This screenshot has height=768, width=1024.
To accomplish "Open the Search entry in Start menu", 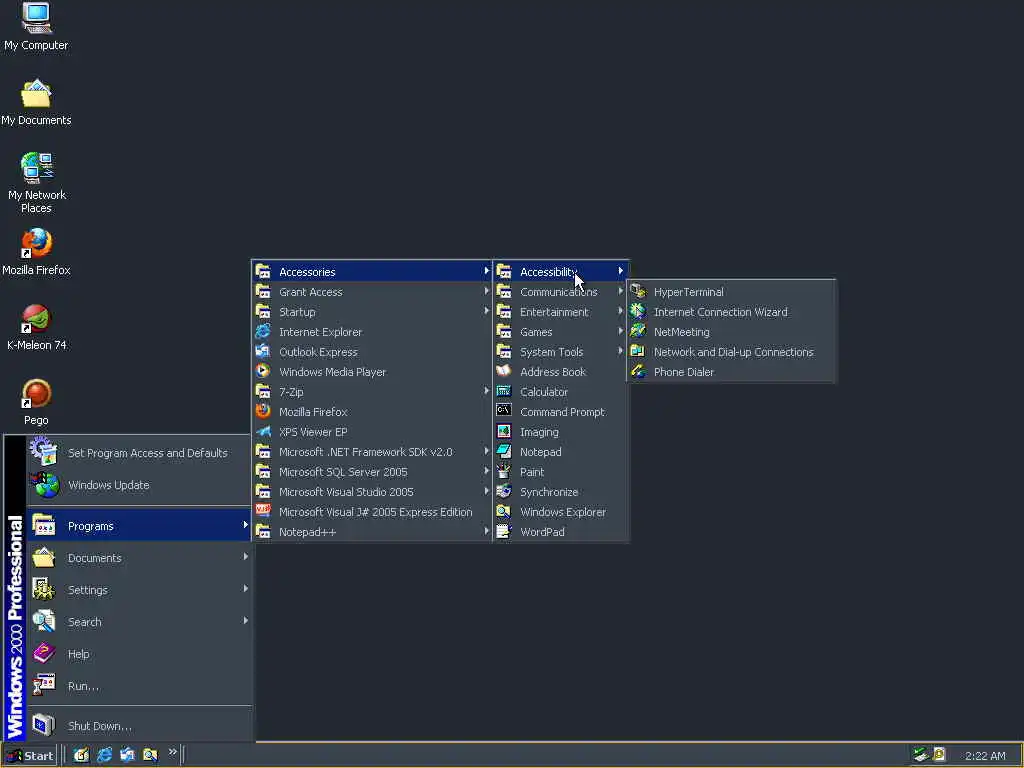I will coord(139,622).
